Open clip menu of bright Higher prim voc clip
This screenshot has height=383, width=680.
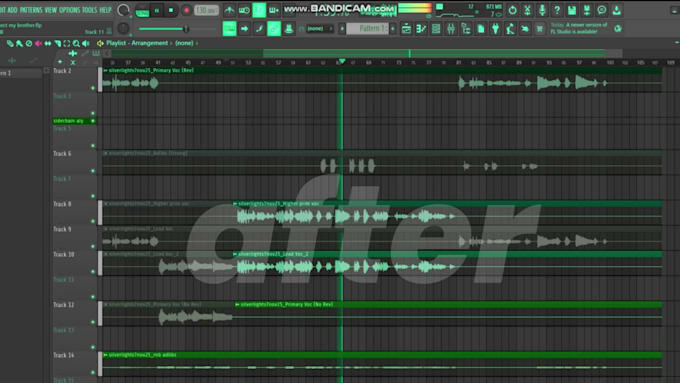[235, 203]
